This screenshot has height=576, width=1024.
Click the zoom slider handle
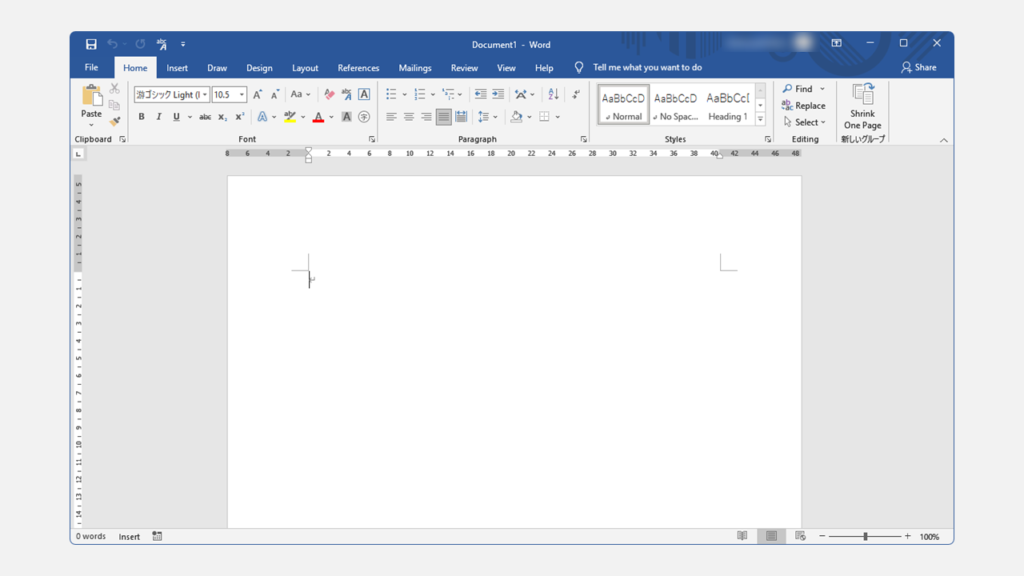tap(865, 537)
